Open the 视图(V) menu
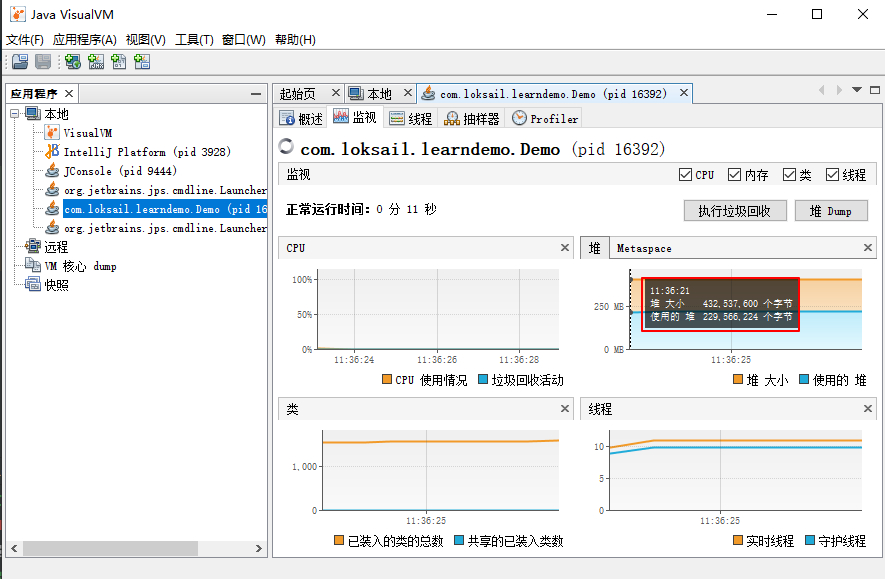885x579 pixels. click(x=146, y=40)
